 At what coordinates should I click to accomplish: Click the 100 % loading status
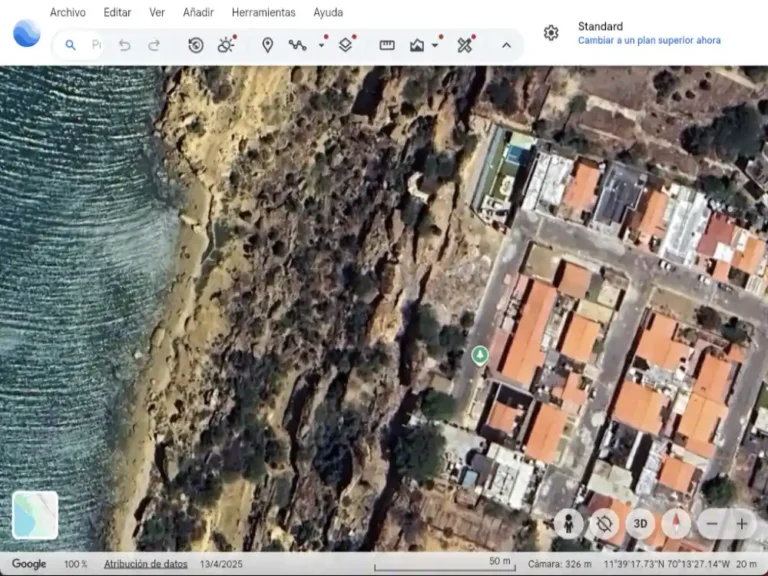(x=75, y=564)
